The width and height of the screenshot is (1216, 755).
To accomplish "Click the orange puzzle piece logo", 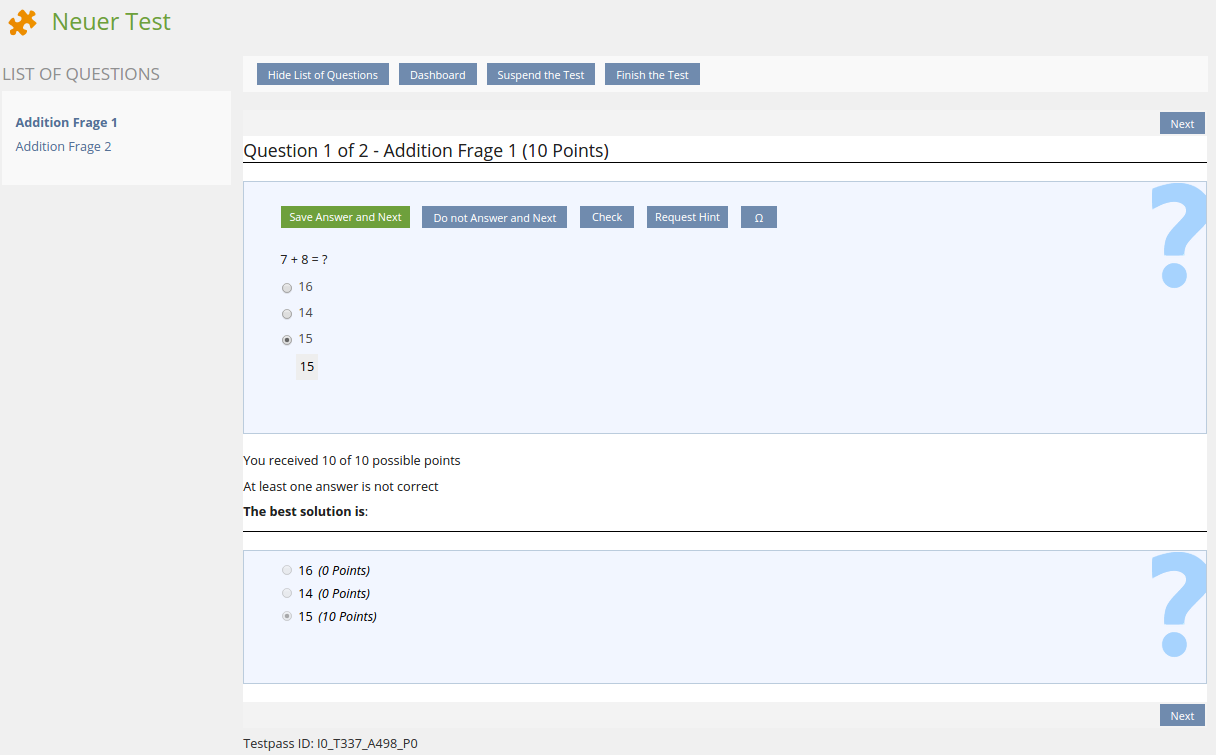I will point(22,22).
